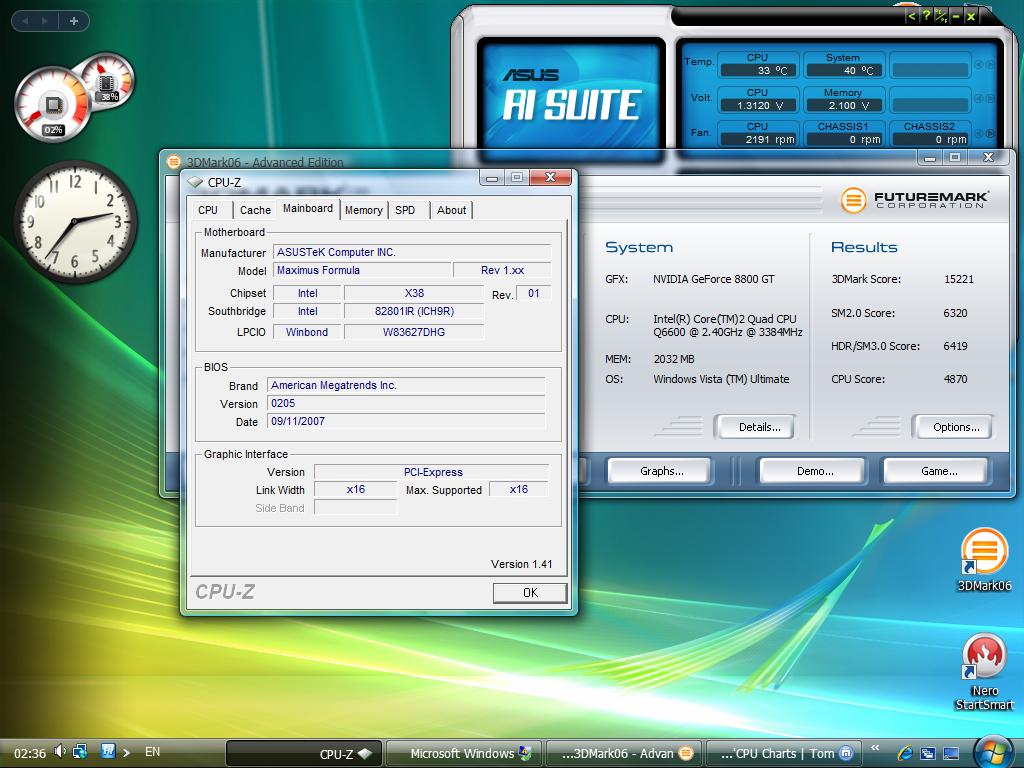Viewport: 1024px width, 768px height.
Task: Switch to 3DMark06 taskbar button
Action: (x=624, y=754)
